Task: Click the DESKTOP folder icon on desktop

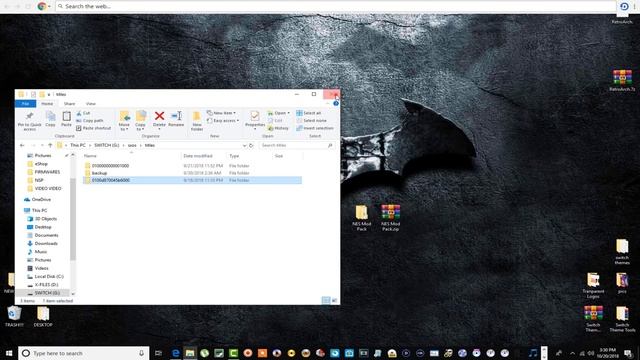Action: pyautogui.click(x=43, y=316)
